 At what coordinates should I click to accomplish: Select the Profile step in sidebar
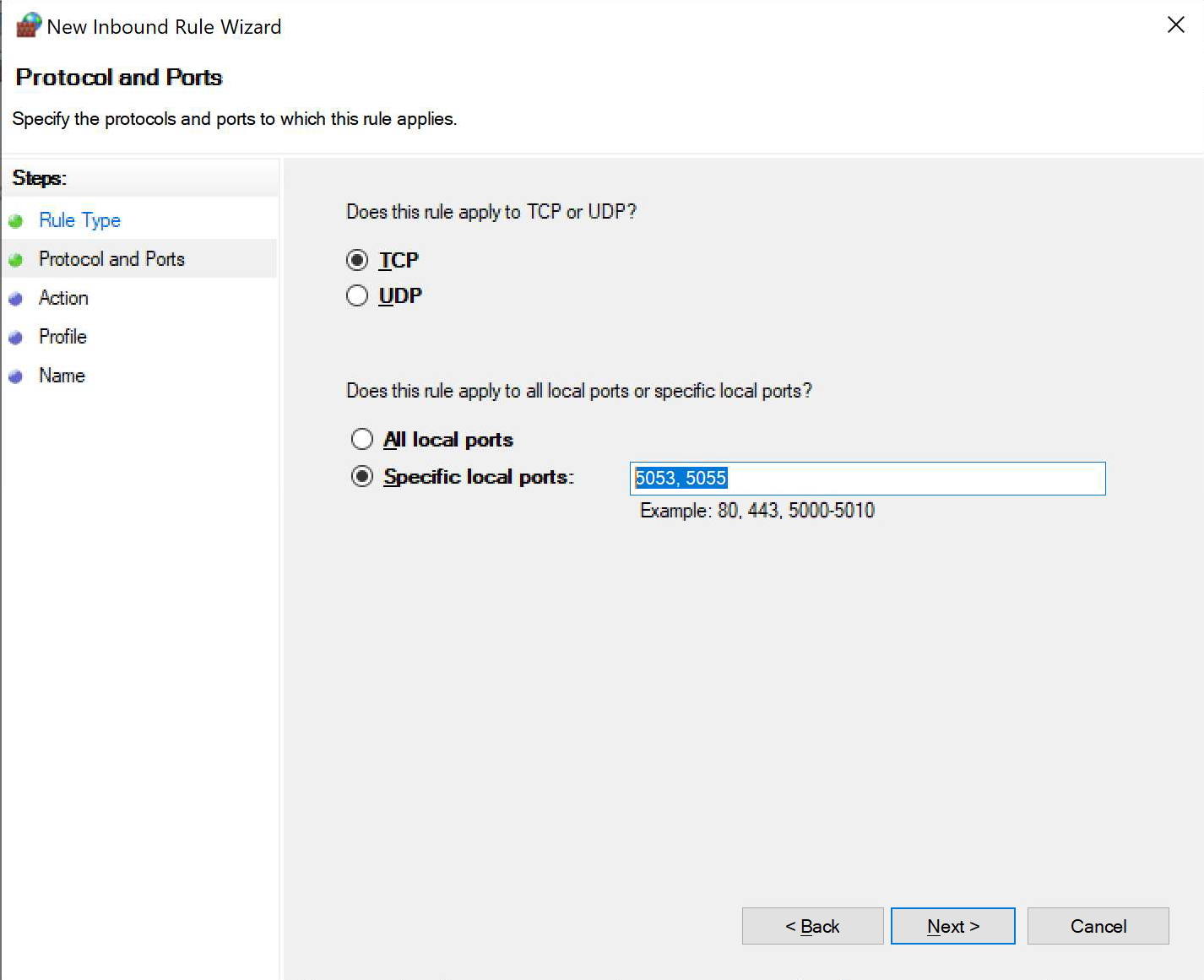(x=62, y=337)
